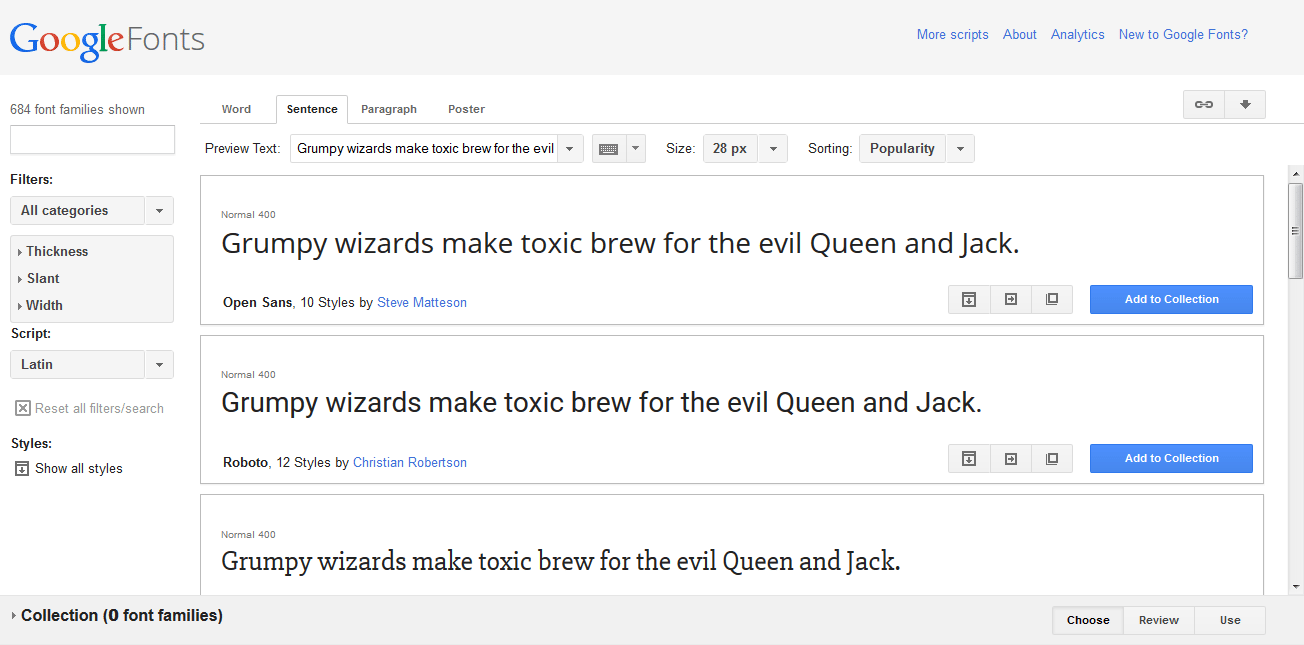1304x645 pixels.
Task: Open the keyboard icon for preview text
Action: 608,148
